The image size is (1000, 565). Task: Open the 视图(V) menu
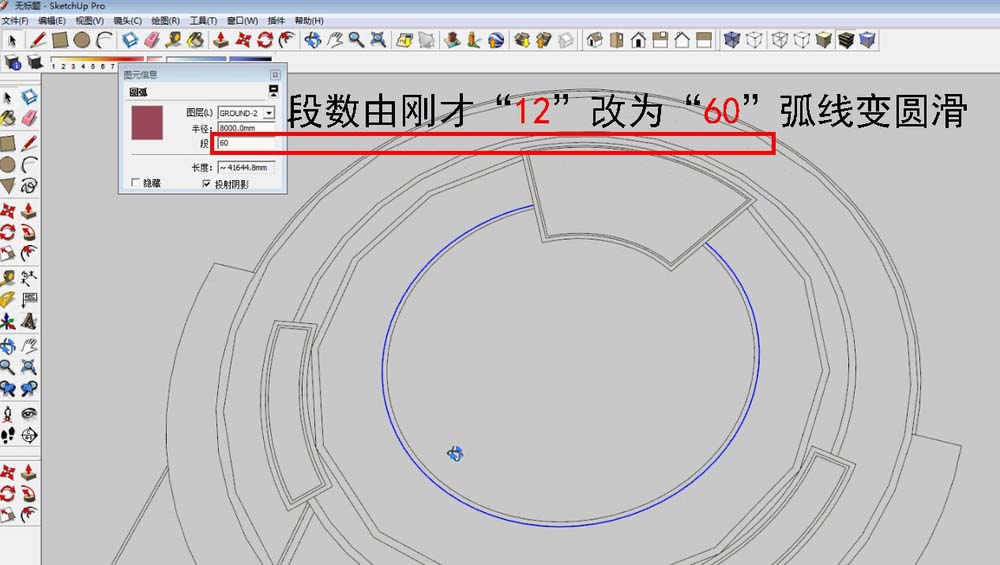click(89, 20)
